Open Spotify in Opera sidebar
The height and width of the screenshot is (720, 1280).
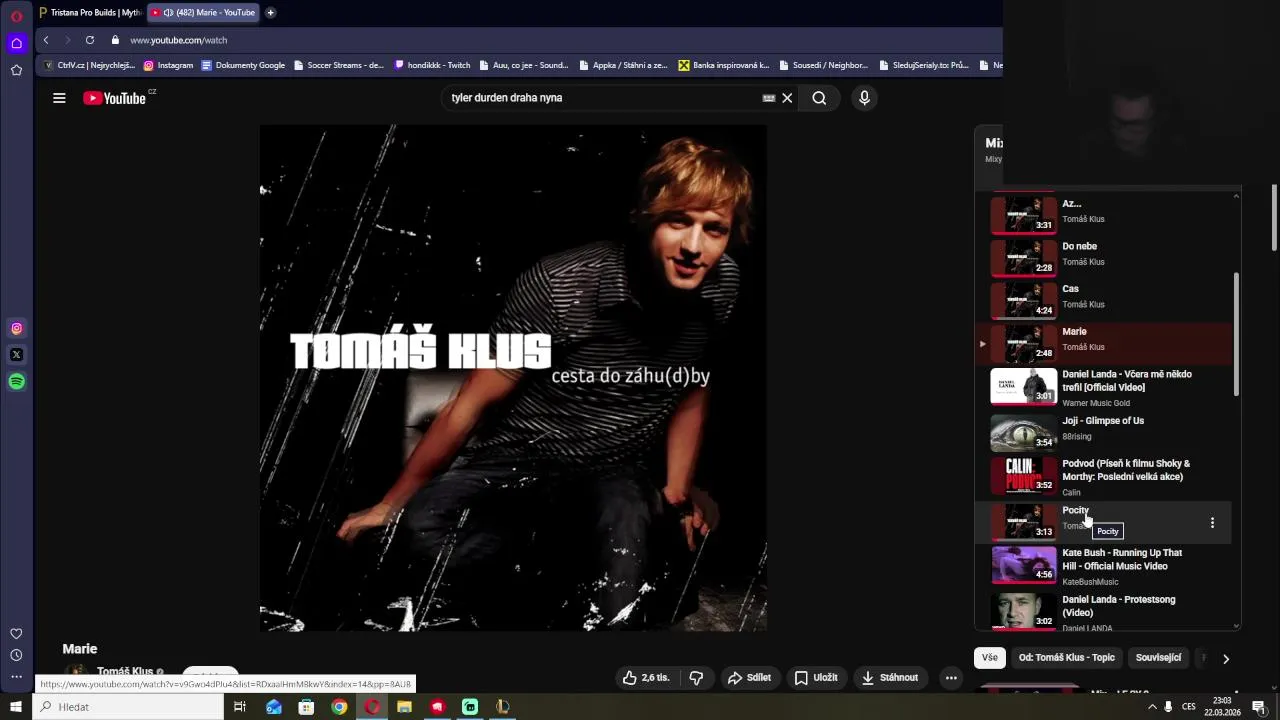coord(16,382)
